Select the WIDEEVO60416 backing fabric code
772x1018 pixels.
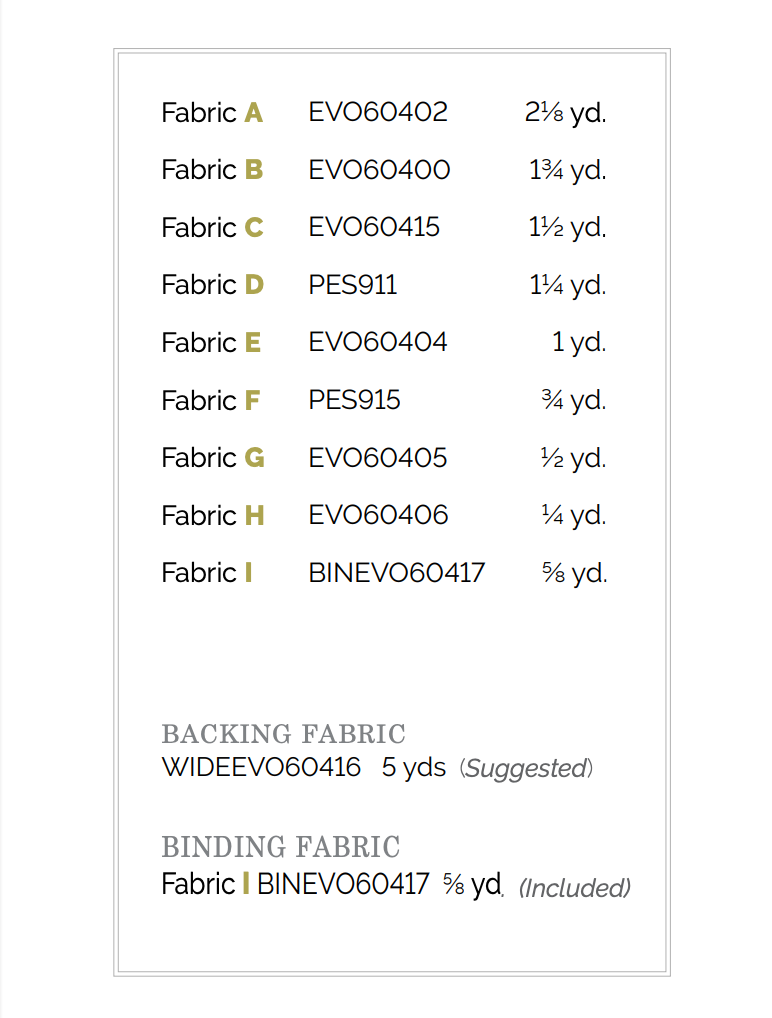(x=261, y=768)
